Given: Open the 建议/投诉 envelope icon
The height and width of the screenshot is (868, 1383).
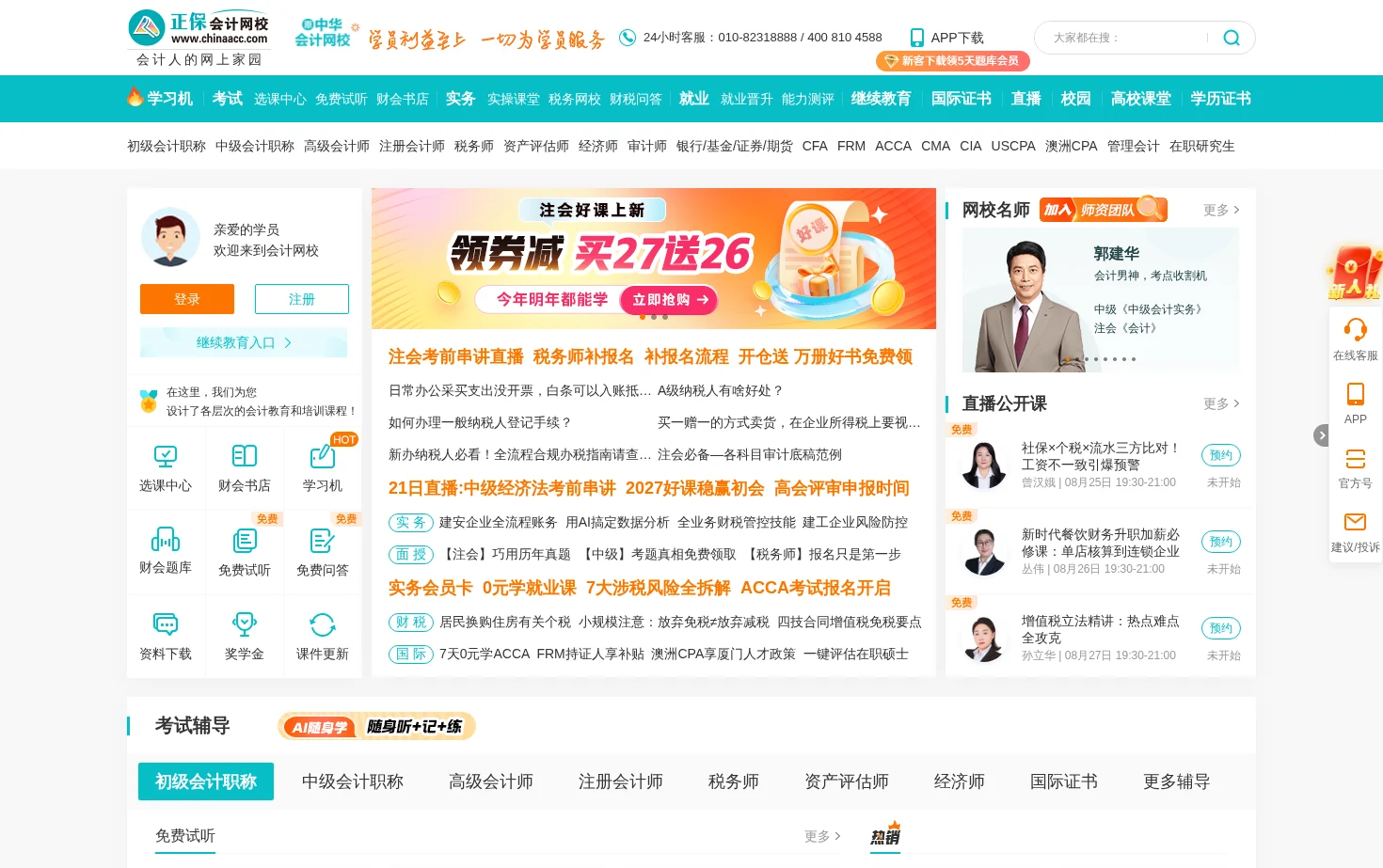Looking at the screenshot, I should point(1356,522).
